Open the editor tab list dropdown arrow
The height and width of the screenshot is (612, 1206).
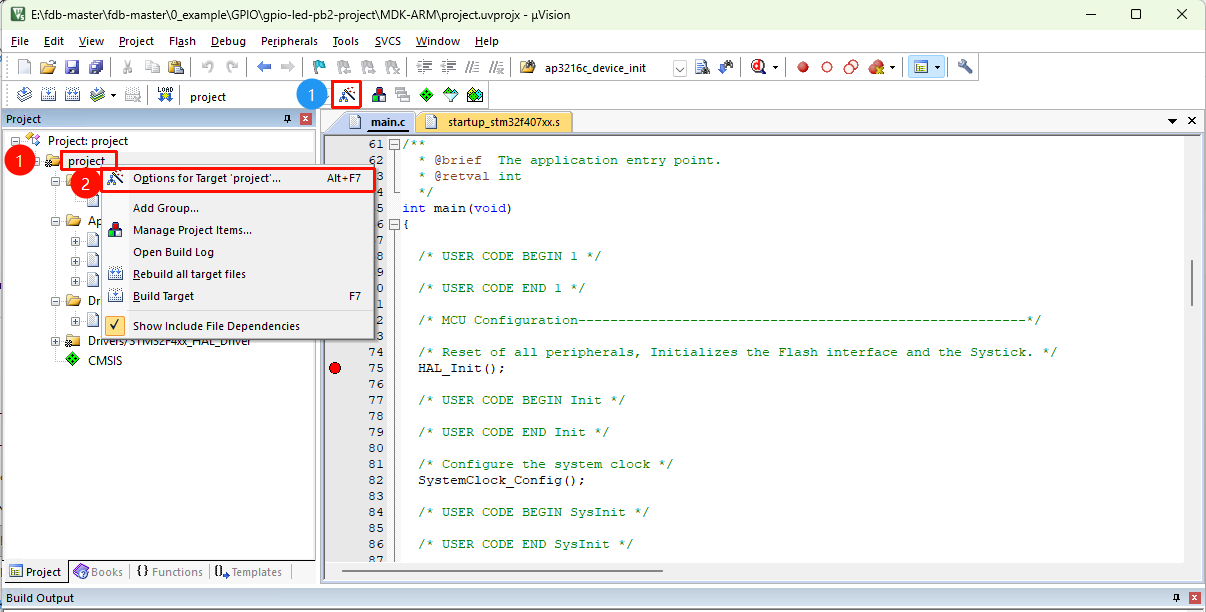(1172, 121)
